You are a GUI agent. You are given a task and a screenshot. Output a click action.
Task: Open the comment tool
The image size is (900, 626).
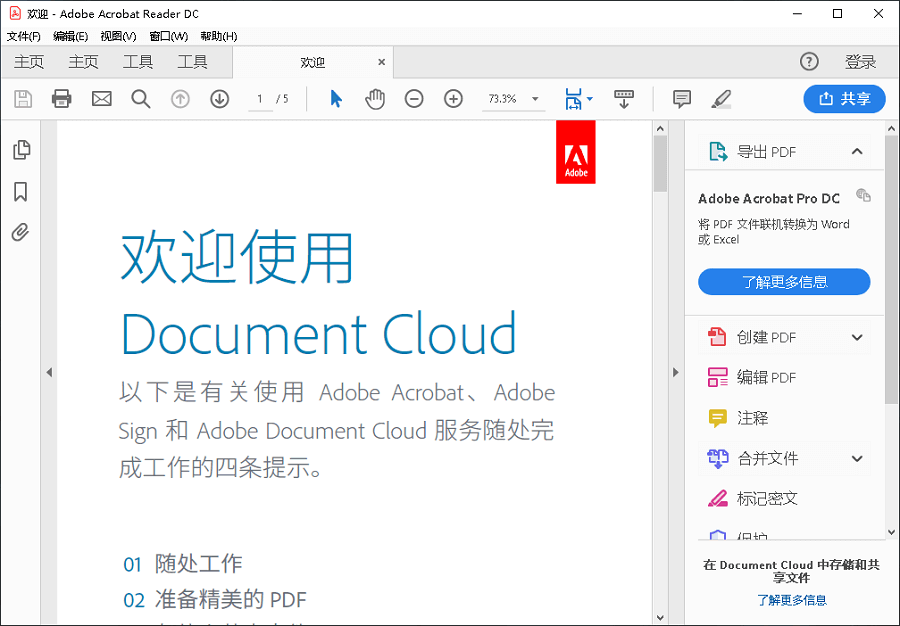[681, 99]
